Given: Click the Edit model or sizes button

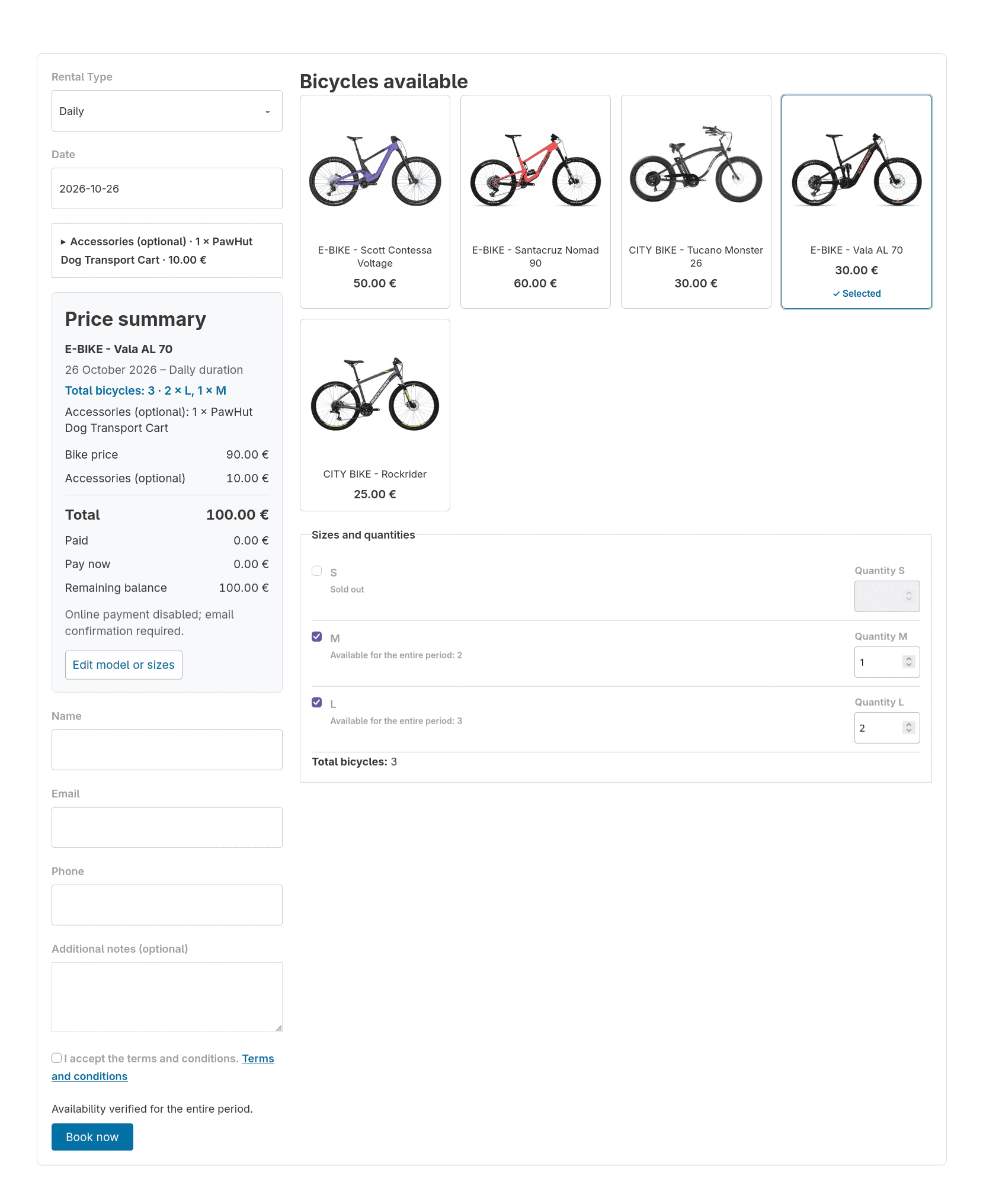Looking at the screenshot, I should click(x=123, y=665).
